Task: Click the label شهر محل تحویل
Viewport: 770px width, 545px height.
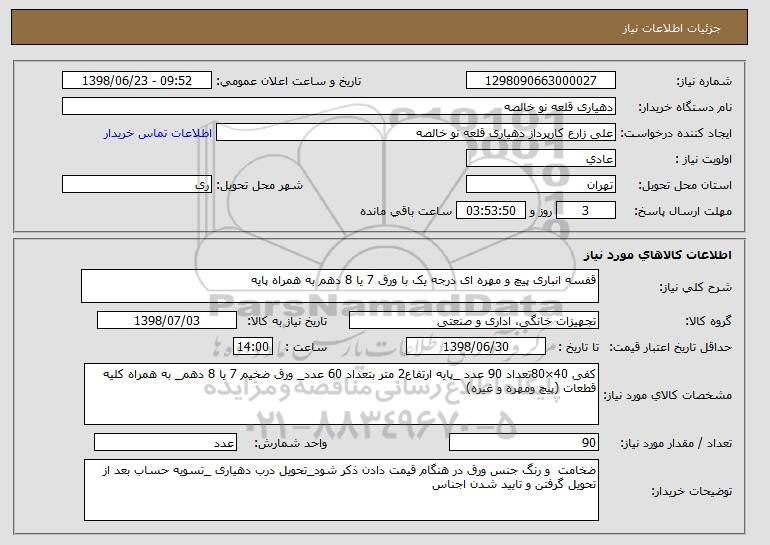Action: (260, 185)
